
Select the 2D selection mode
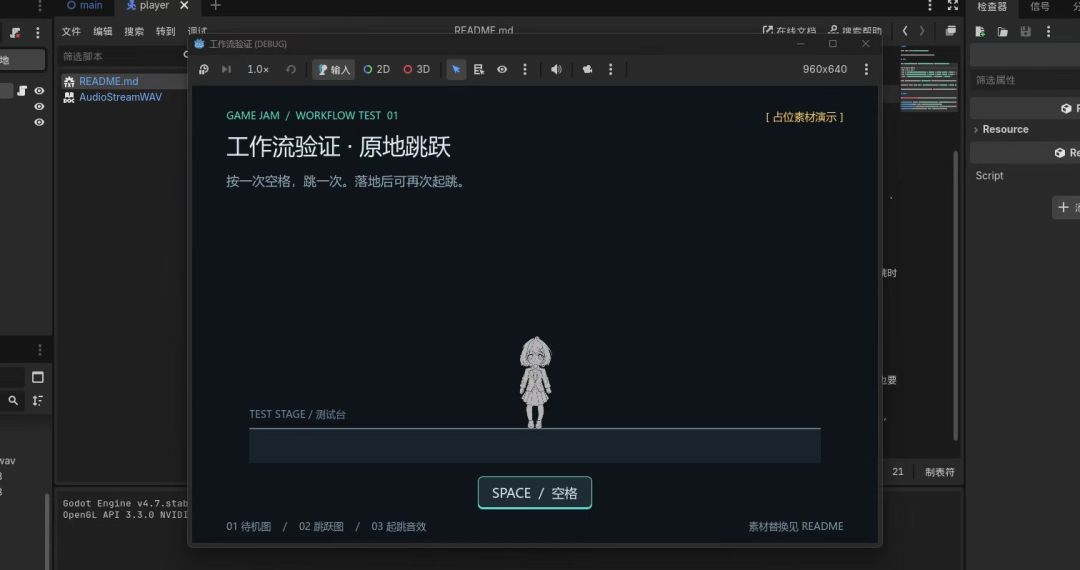point(377,70)
